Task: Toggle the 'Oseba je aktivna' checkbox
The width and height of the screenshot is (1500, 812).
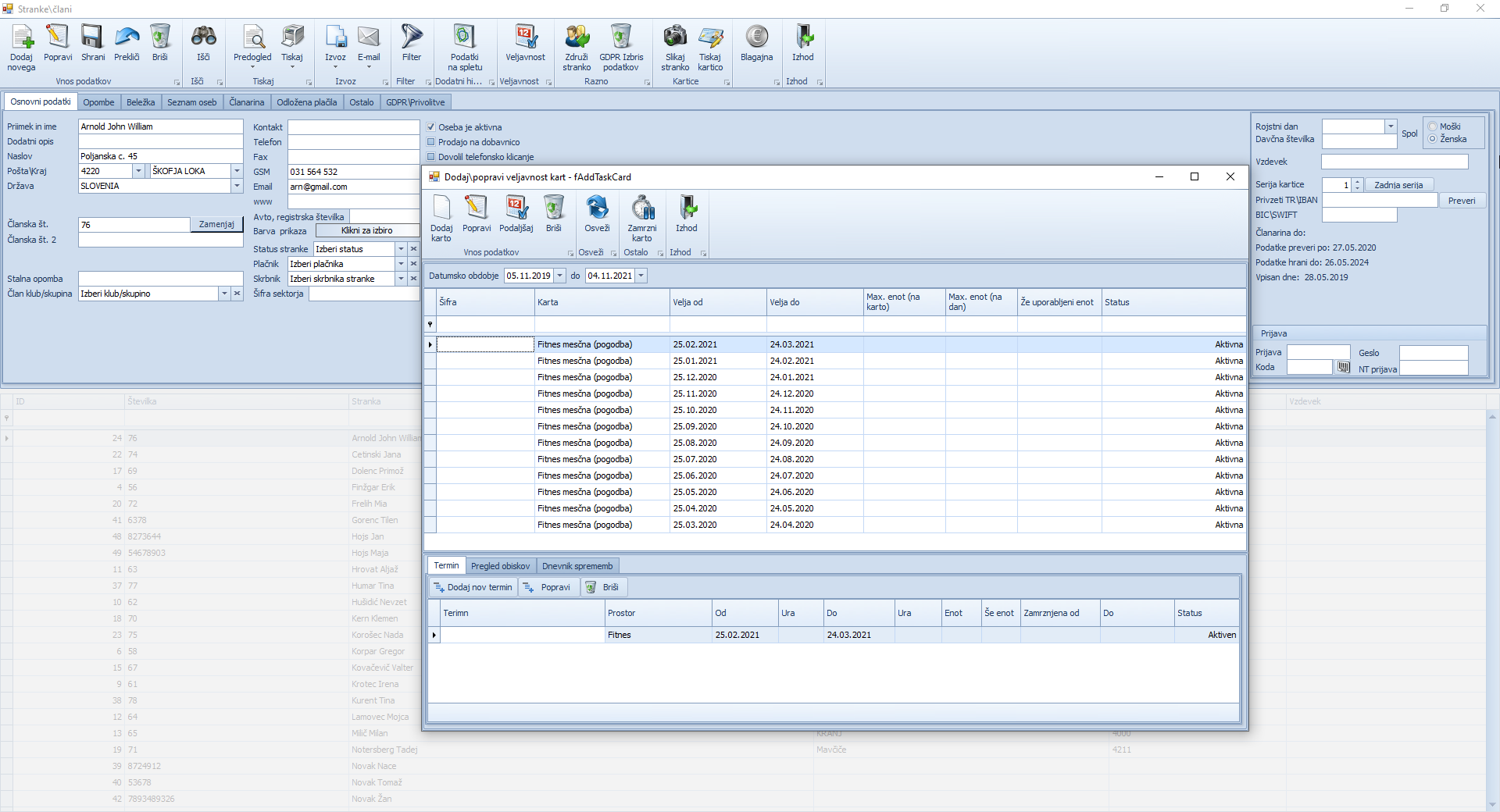Action: pos(430,127)
